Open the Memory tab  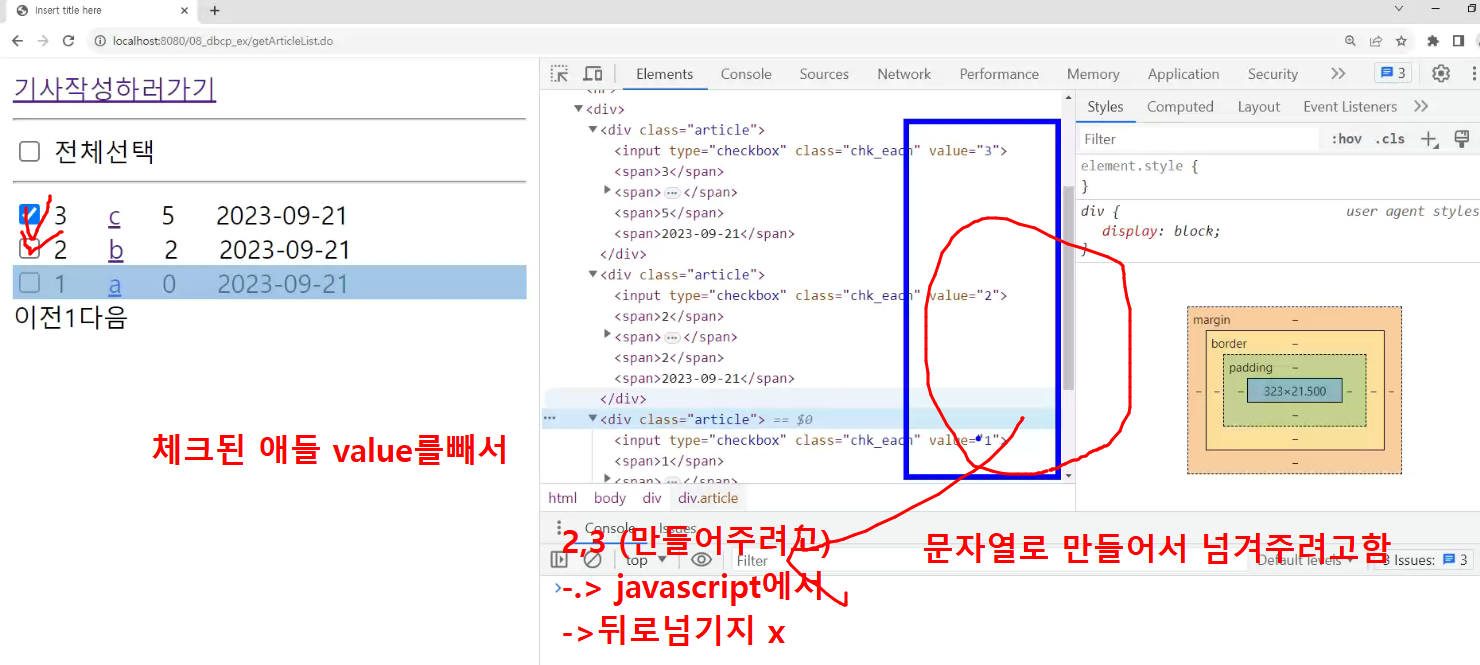coord(1093,74)
